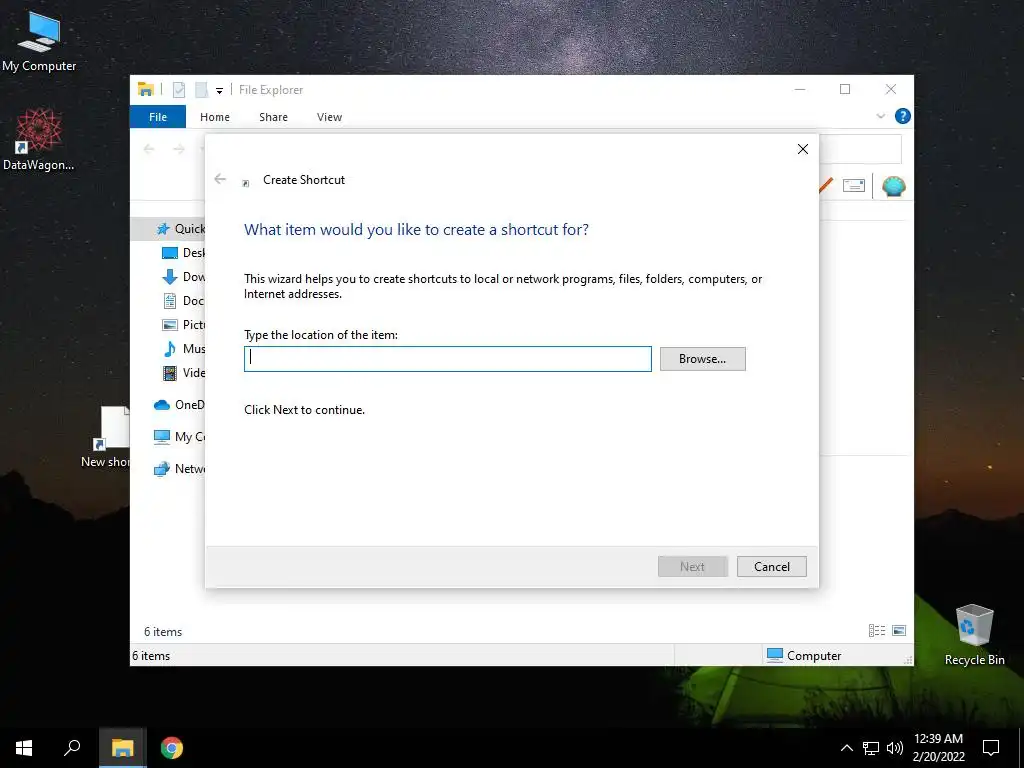Select the Music note icon in the sidebar

[170, 349]
